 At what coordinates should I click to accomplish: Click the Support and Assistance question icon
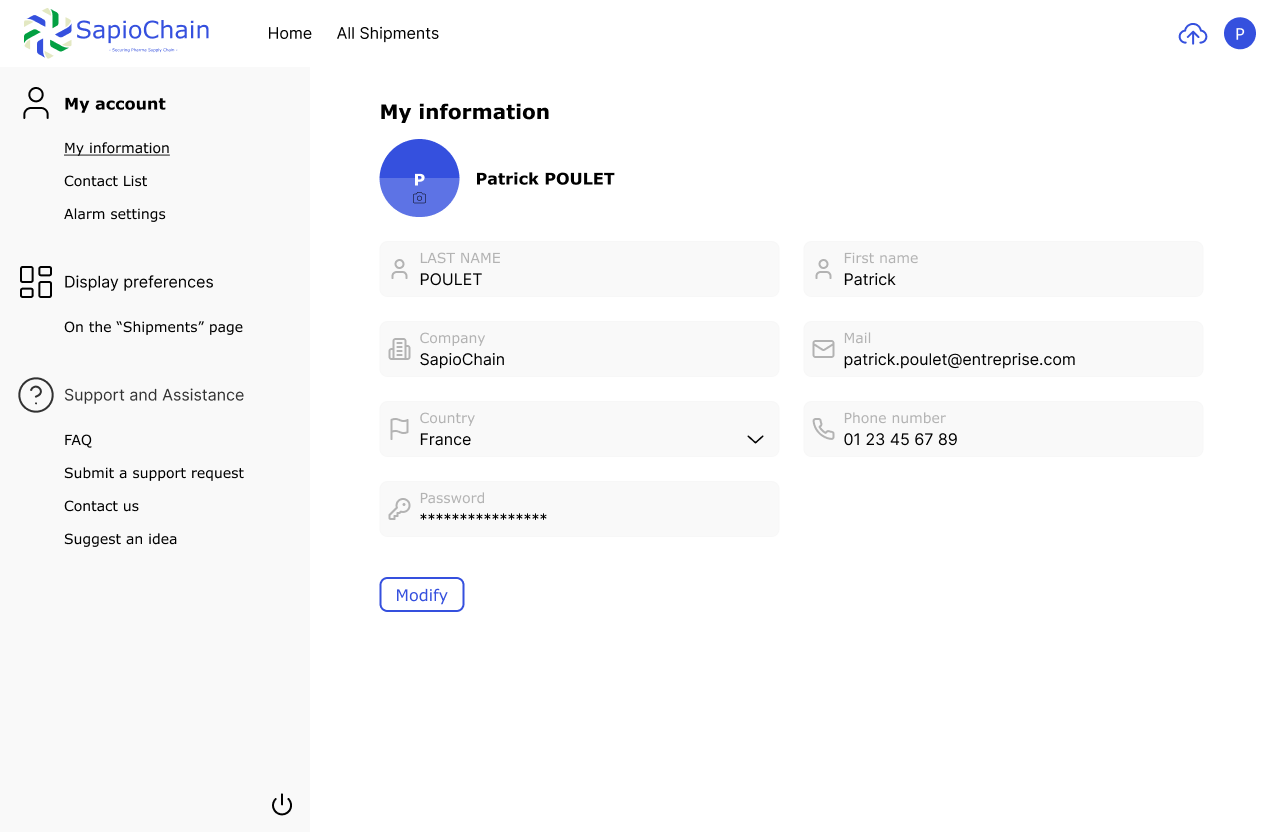click(x=36, y=395)
